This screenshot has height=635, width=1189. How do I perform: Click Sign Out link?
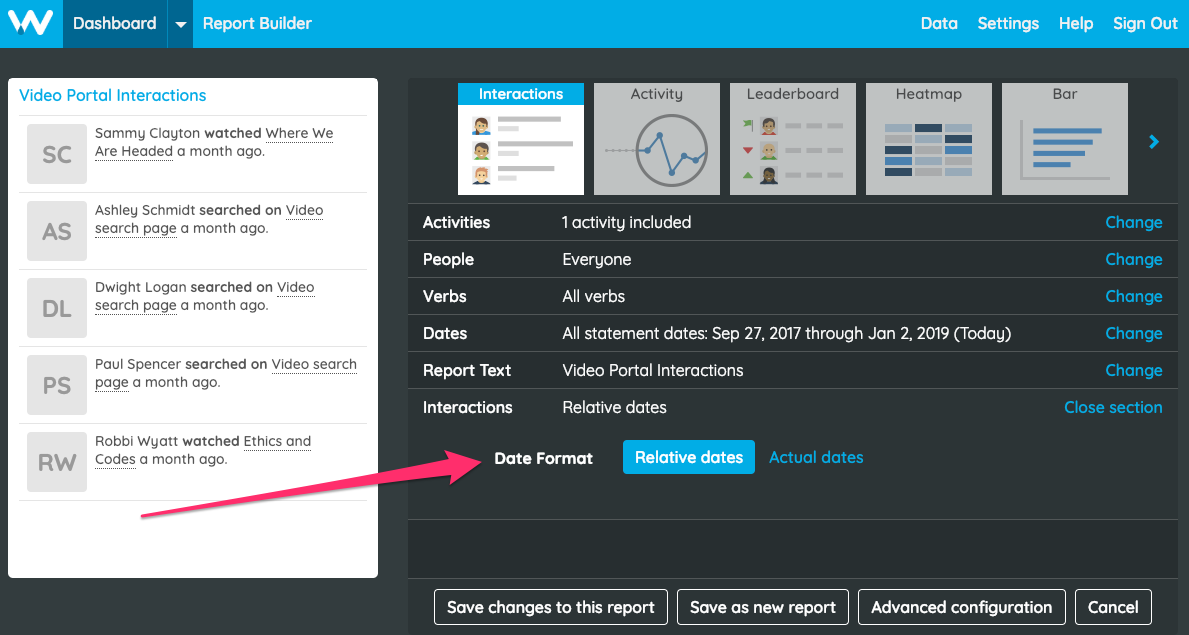pyautogui.click(x=1145, y=24)
